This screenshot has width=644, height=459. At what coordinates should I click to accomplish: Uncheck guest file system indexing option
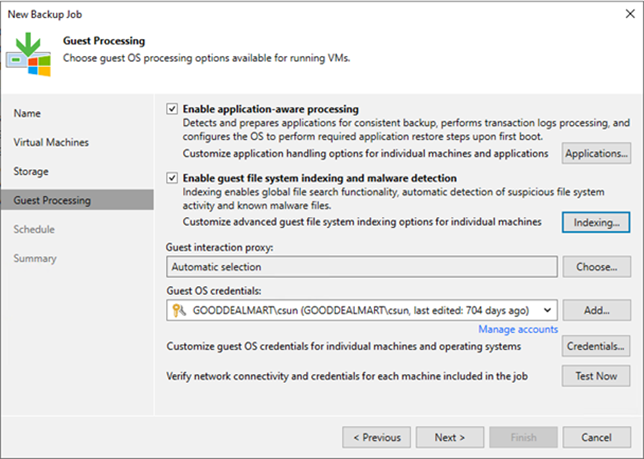coord(173,178)
